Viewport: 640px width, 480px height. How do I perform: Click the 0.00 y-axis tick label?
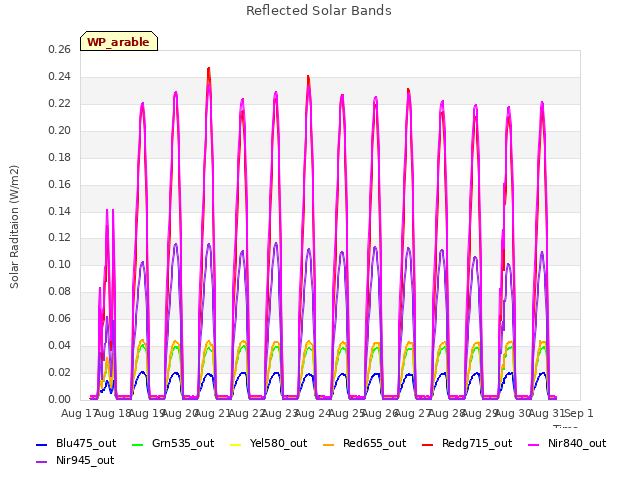coord(60,399)
